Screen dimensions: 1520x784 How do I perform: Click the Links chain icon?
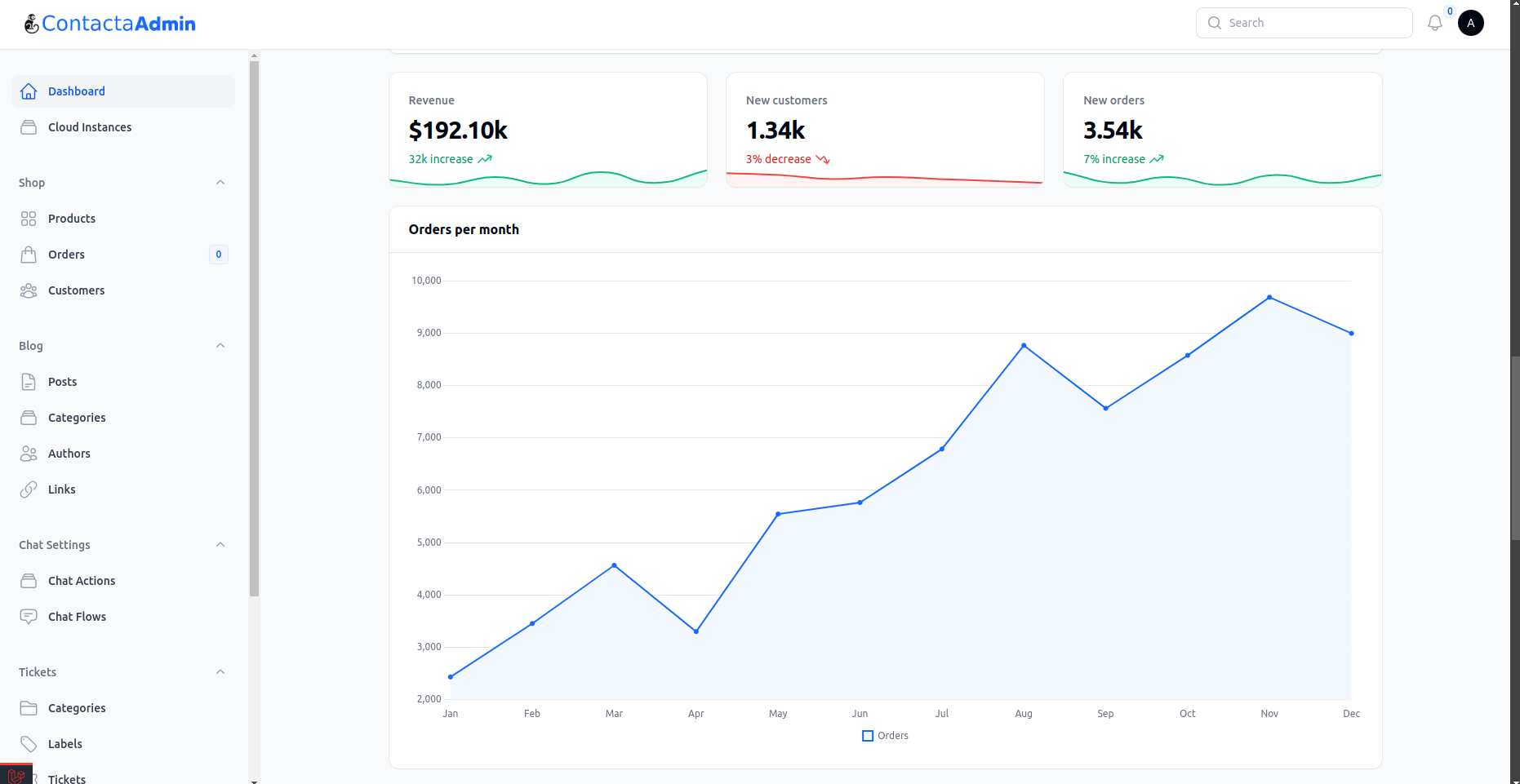coord(29,489)
